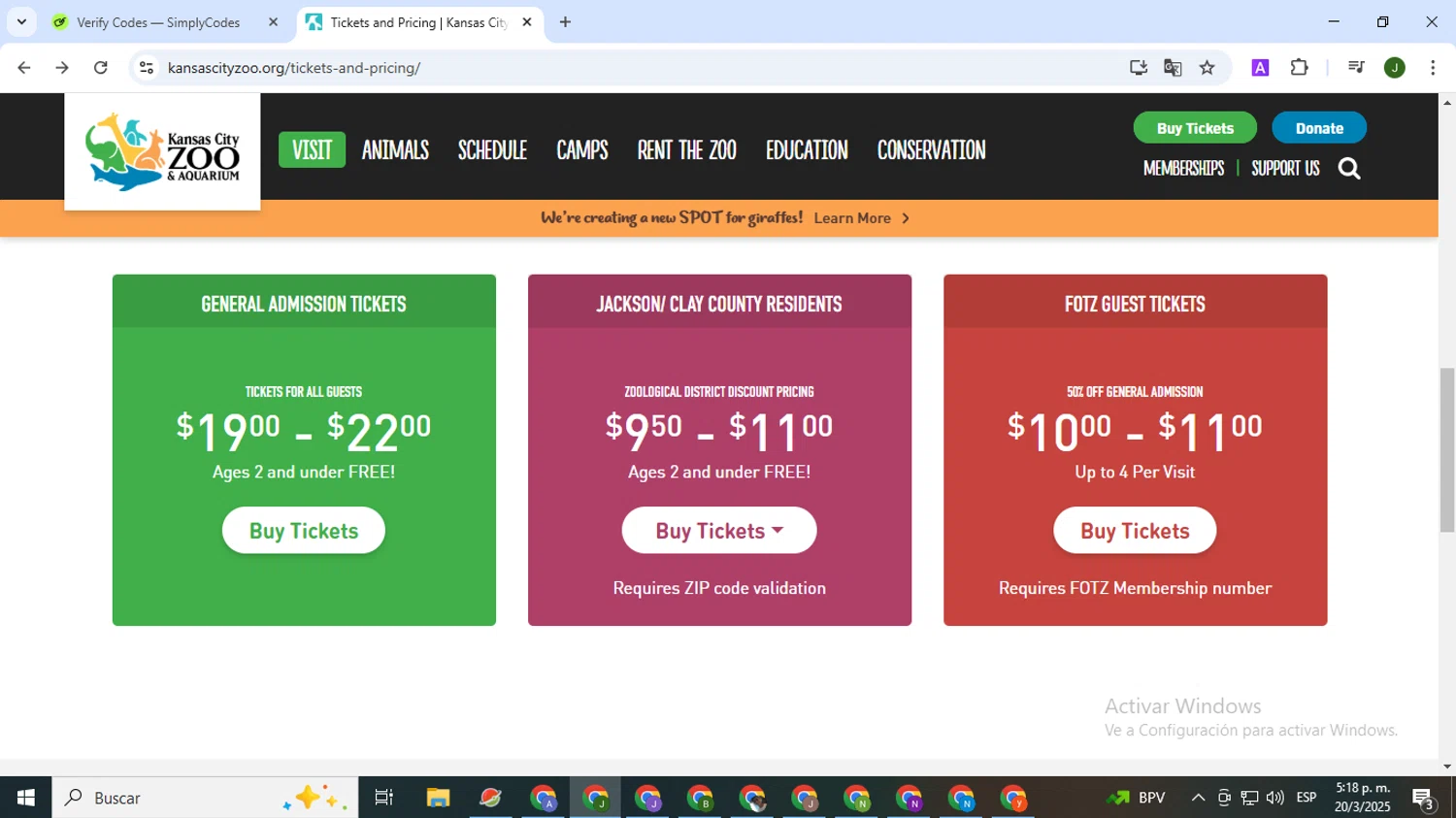The width and height of the screenshot is (1456, 818).
Task: Open the SCHEDULE menu
Action: [492, 149]
